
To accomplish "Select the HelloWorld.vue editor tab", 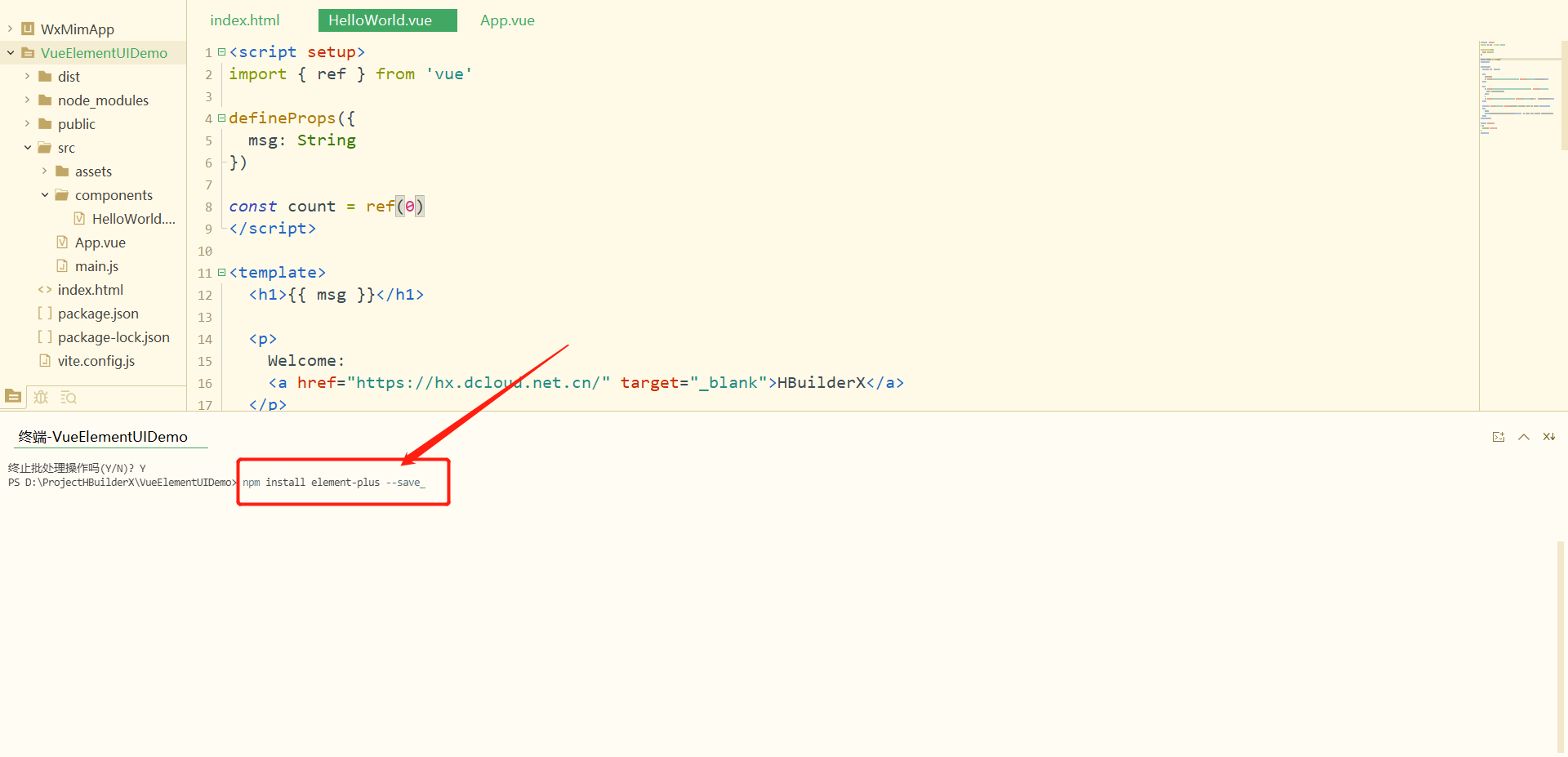I will pos(388,20).
